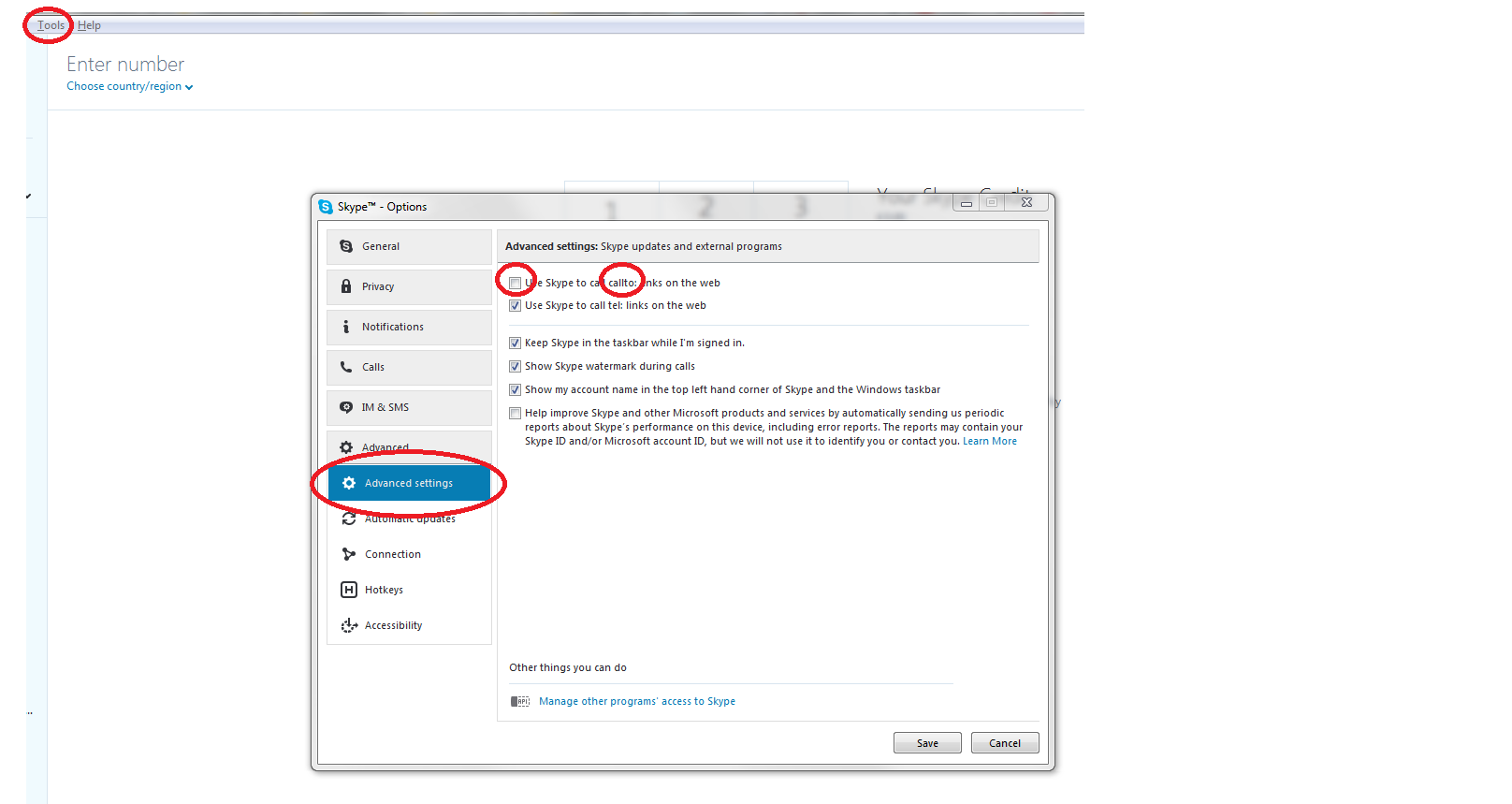The width and height of the screenshot is (1512, 804).
Task: Click the Accessibility icon
Action: (349, 625)
